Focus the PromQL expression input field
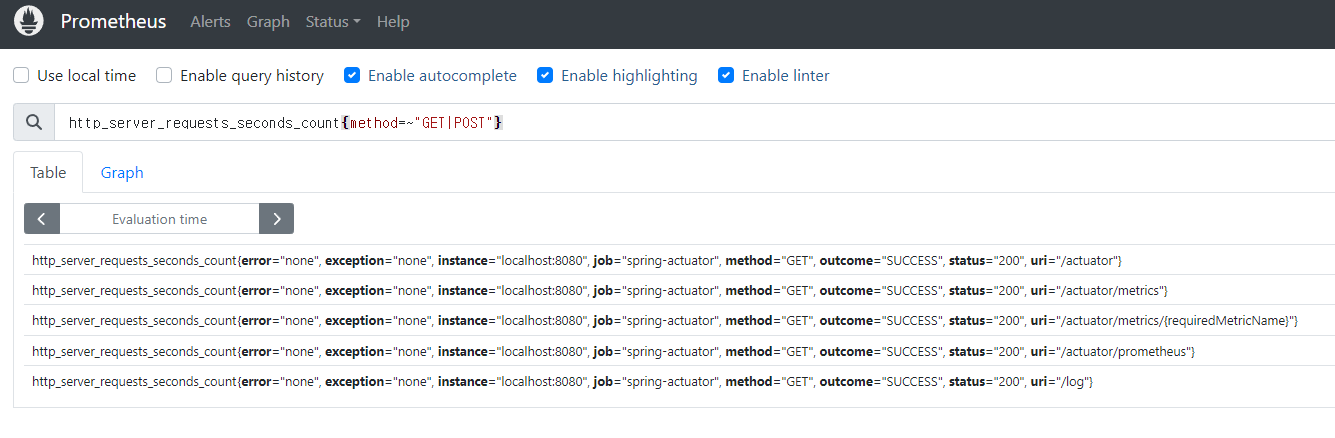1335x438 pixels. click(x=694, y=122)
